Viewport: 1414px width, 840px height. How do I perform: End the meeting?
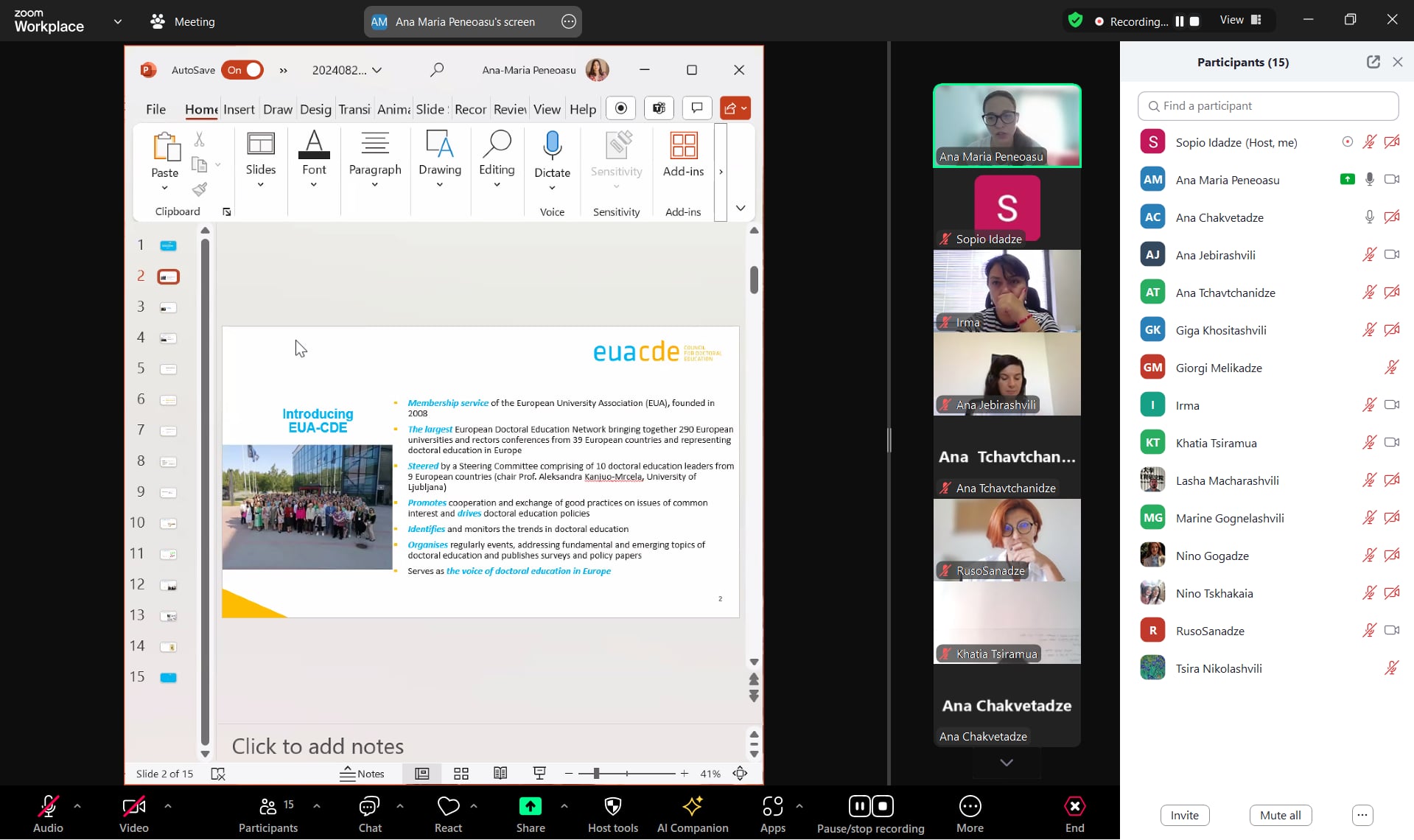[x=1075, y=814]
